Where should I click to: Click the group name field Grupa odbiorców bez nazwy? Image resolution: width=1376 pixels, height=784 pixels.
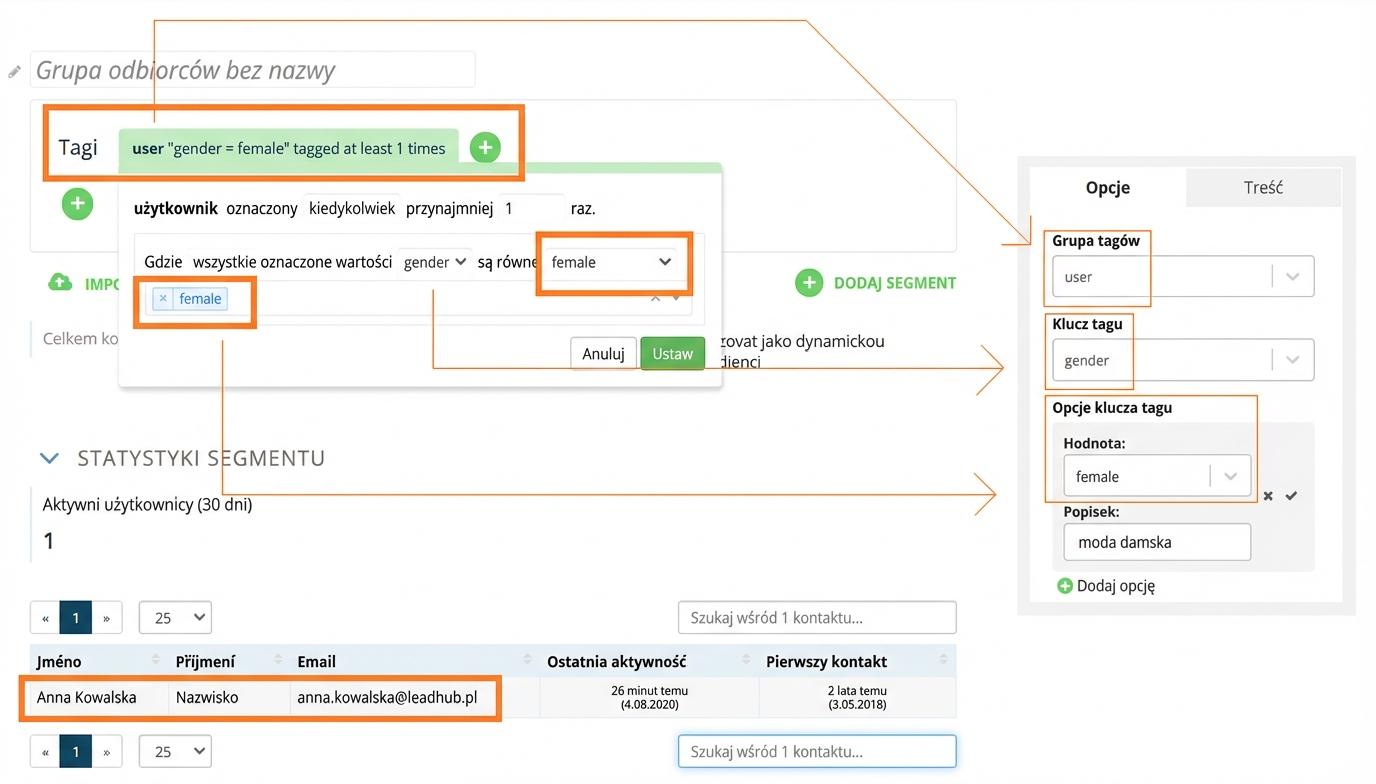pos(252,70)
